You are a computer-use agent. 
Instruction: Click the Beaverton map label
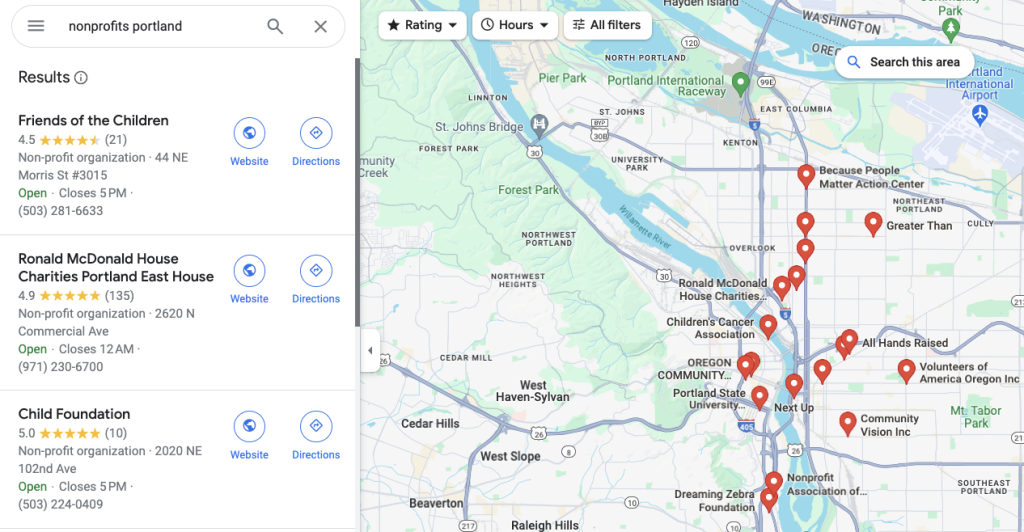436,503
